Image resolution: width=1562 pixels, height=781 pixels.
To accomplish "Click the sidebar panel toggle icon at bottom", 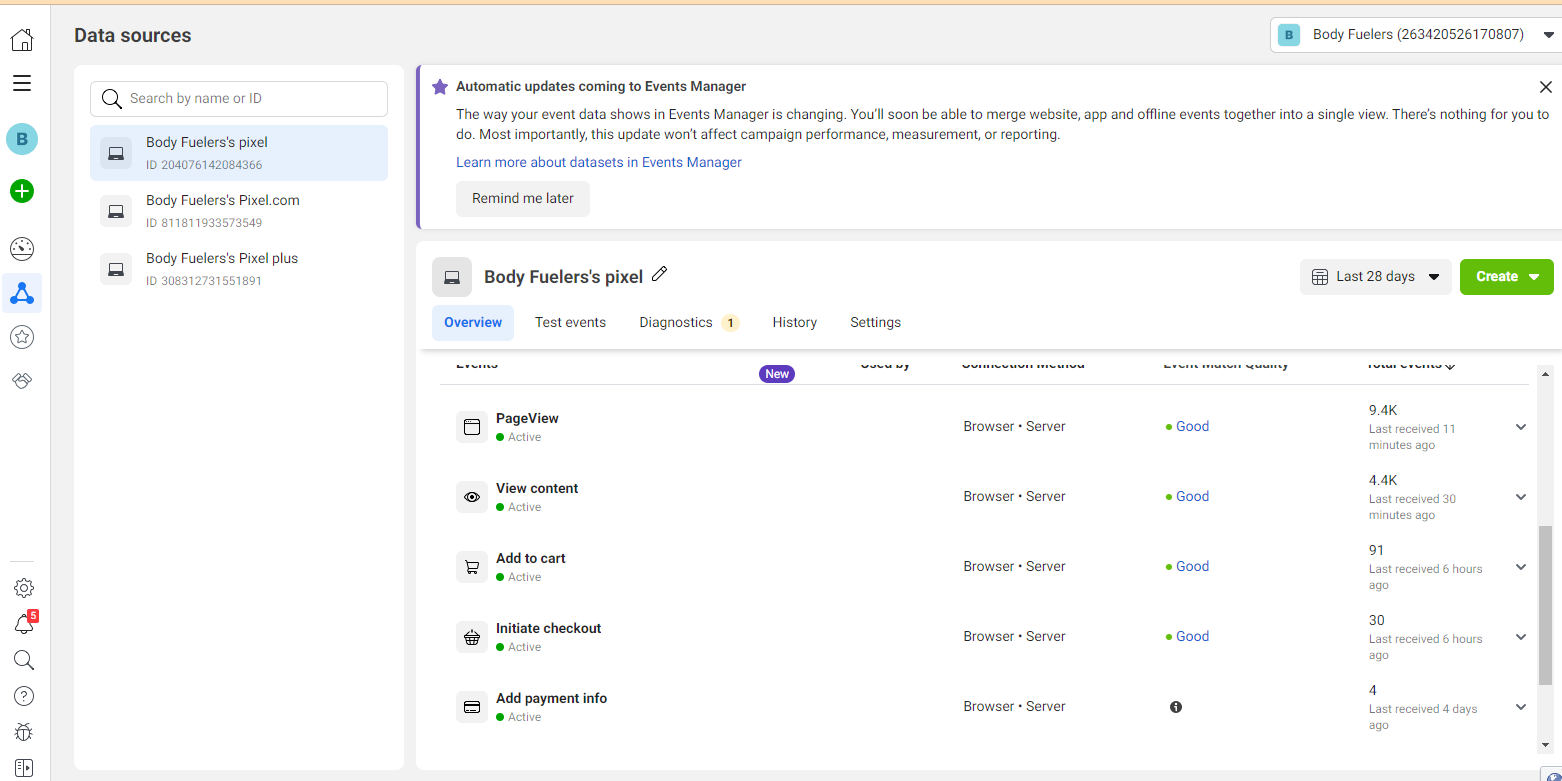I will click(24, 767).
